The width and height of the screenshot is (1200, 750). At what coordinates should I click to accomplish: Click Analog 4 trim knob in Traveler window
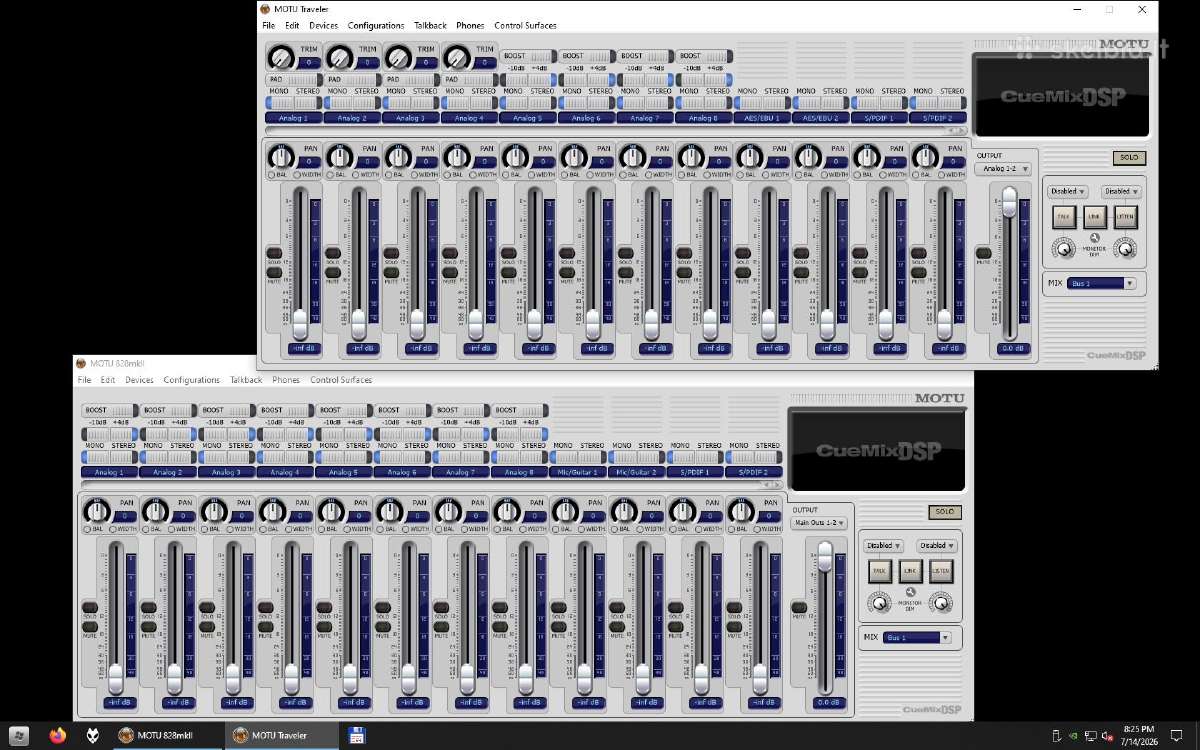(x=456, y=57)
